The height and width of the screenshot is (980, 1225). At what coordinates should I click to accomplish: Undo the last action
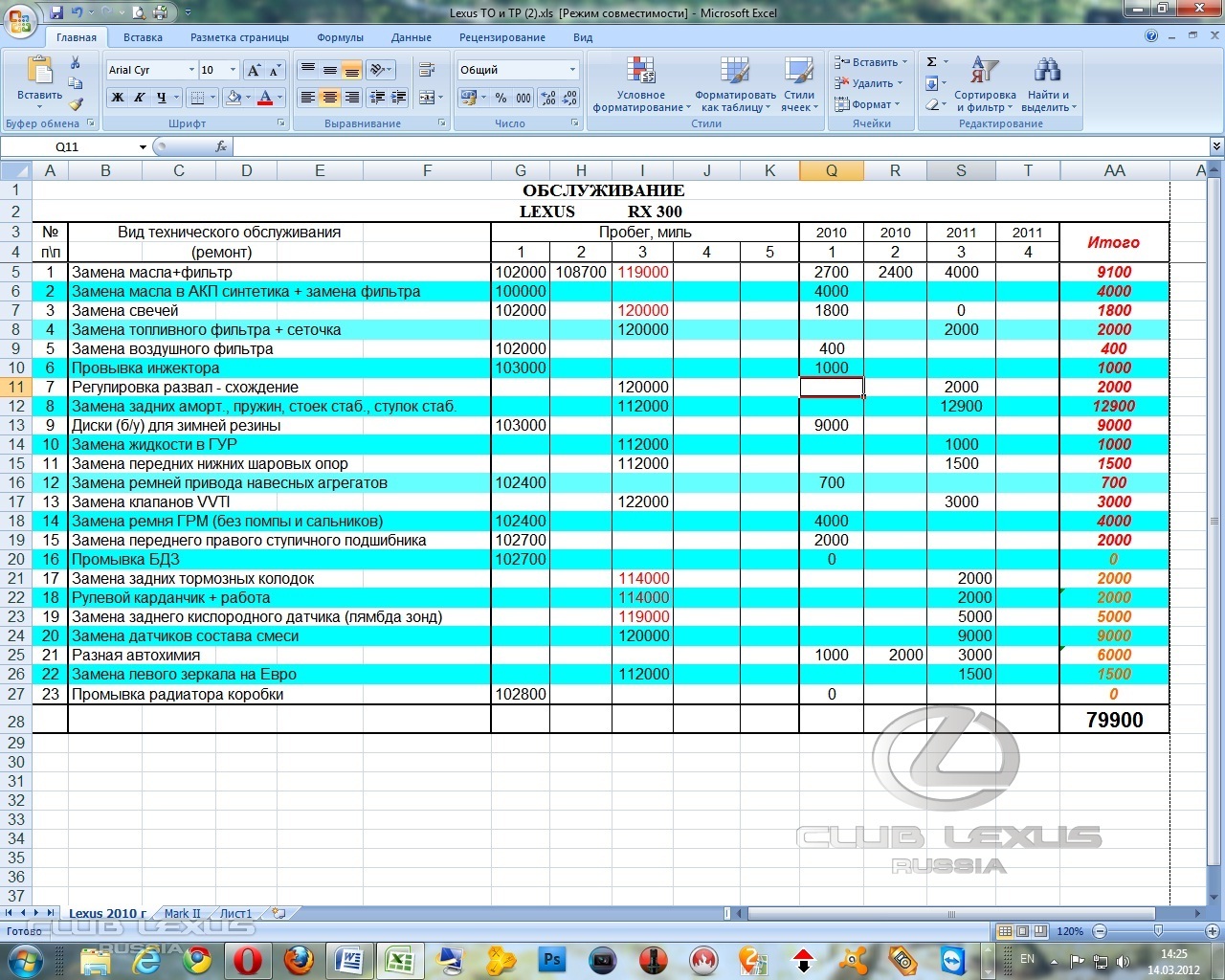78,12
